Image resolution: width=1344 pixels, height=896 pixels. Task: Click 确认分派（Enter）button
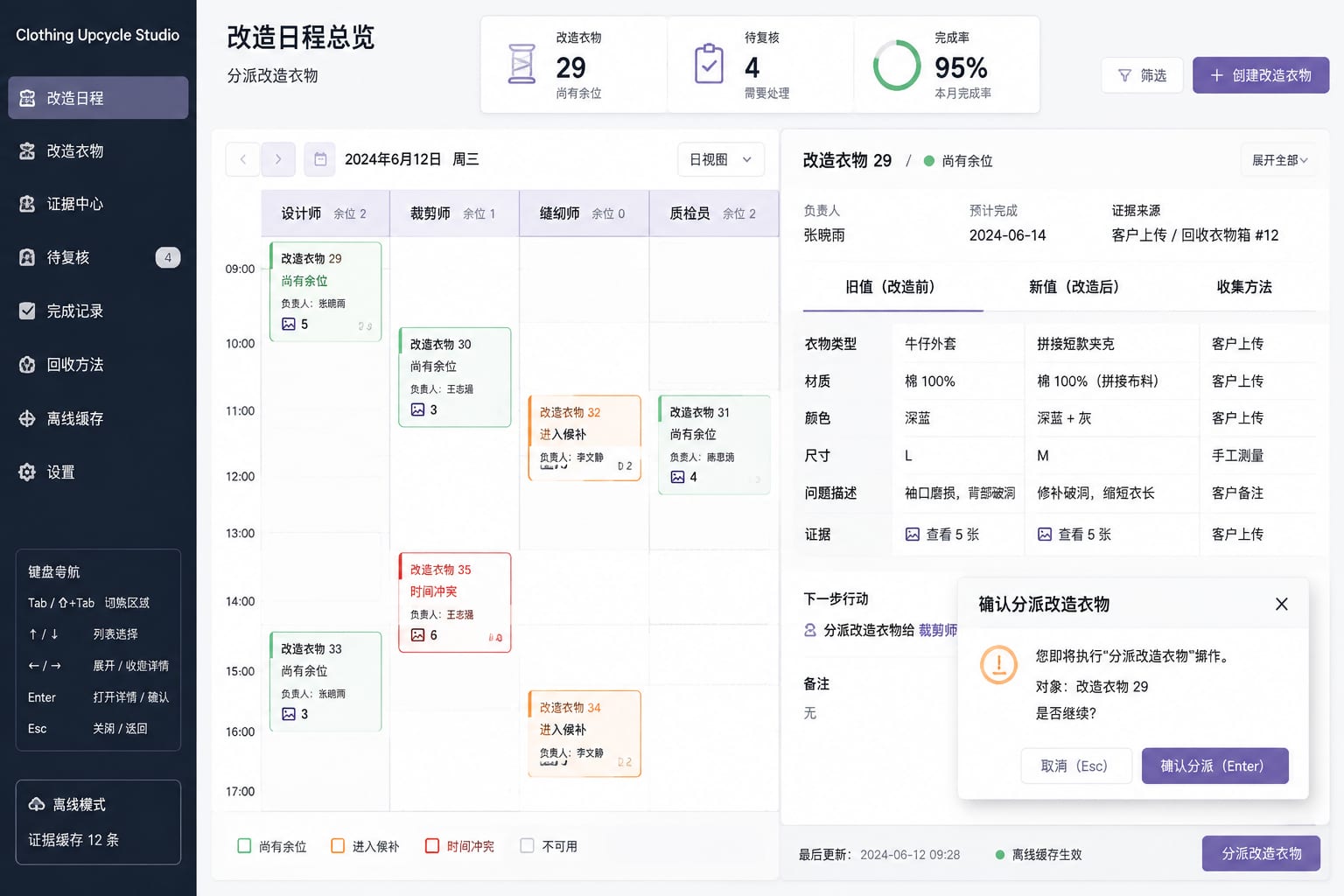[1214, 766]
